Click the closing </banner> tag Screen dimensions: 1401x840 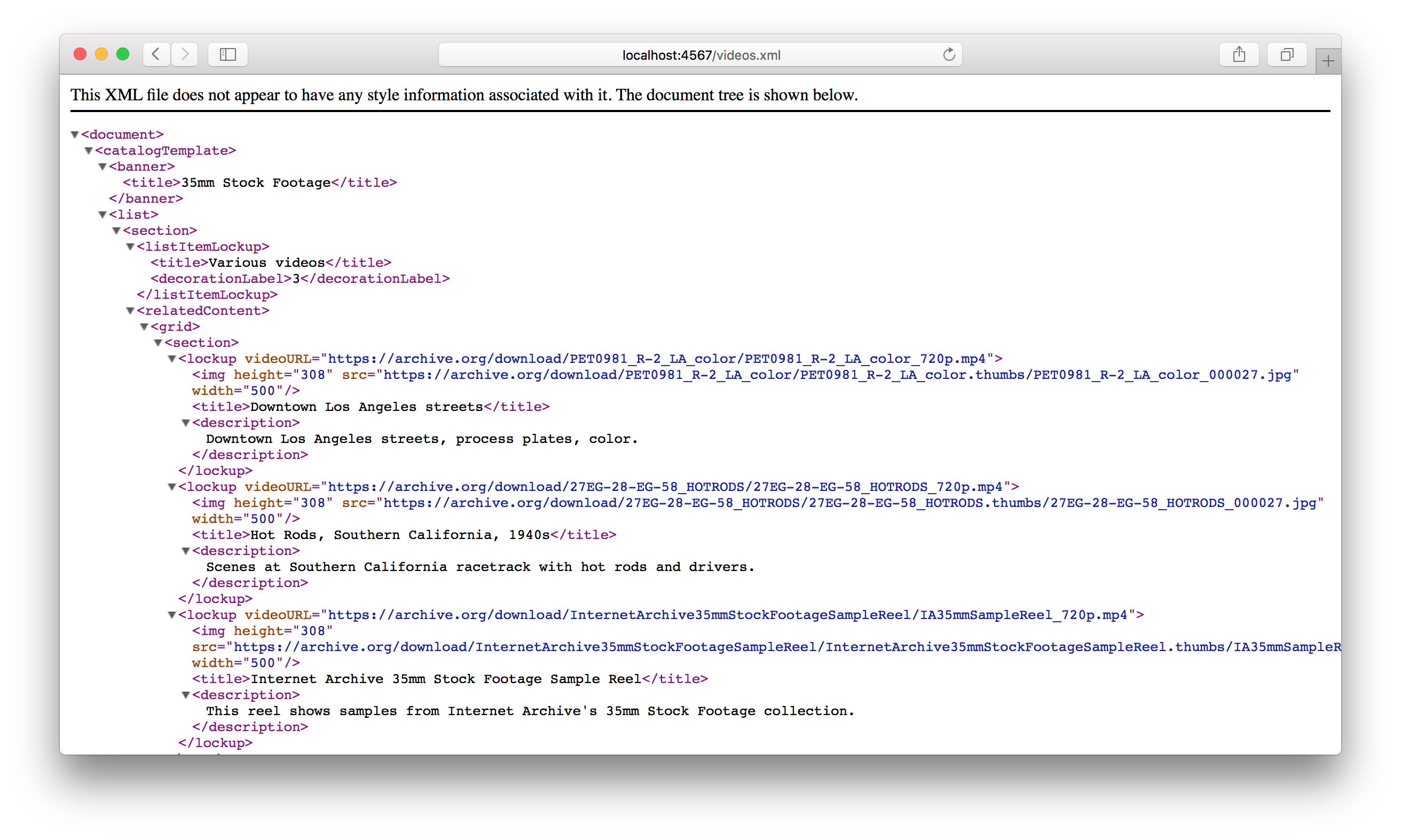tap(146, 199)
